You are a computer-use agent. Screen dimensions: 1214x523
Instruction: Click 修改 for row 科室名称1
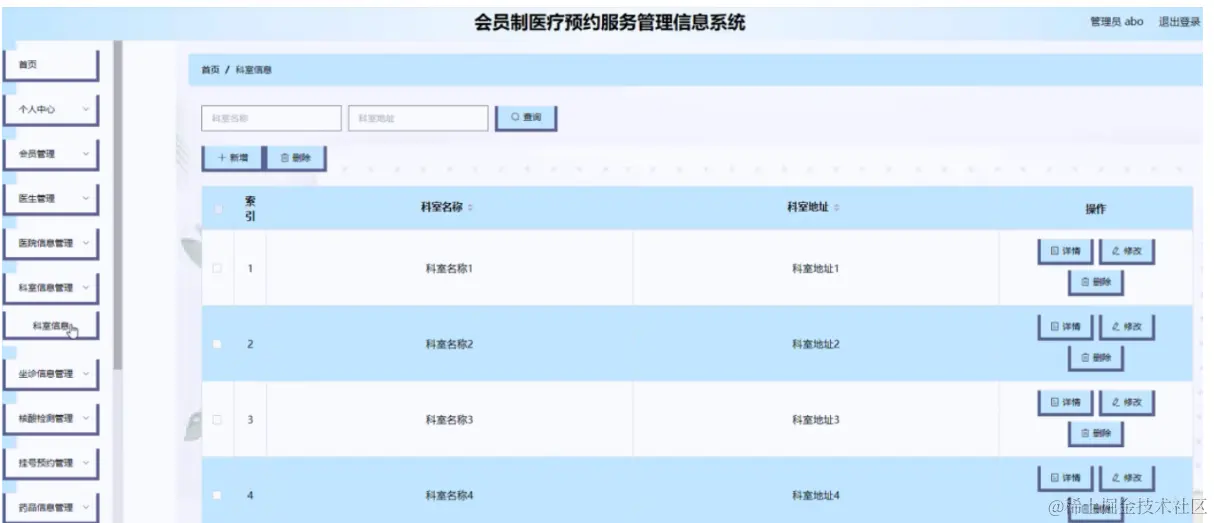pyautogui.click(x=1127, y=251)
